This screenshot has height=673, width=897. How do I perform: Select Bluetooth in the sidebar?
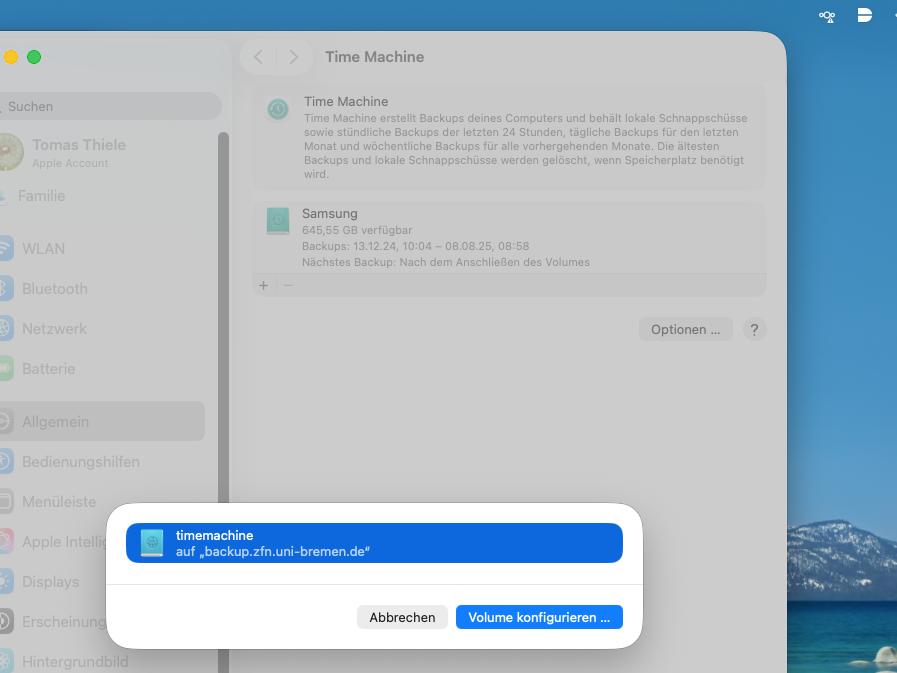coord(54,288)
